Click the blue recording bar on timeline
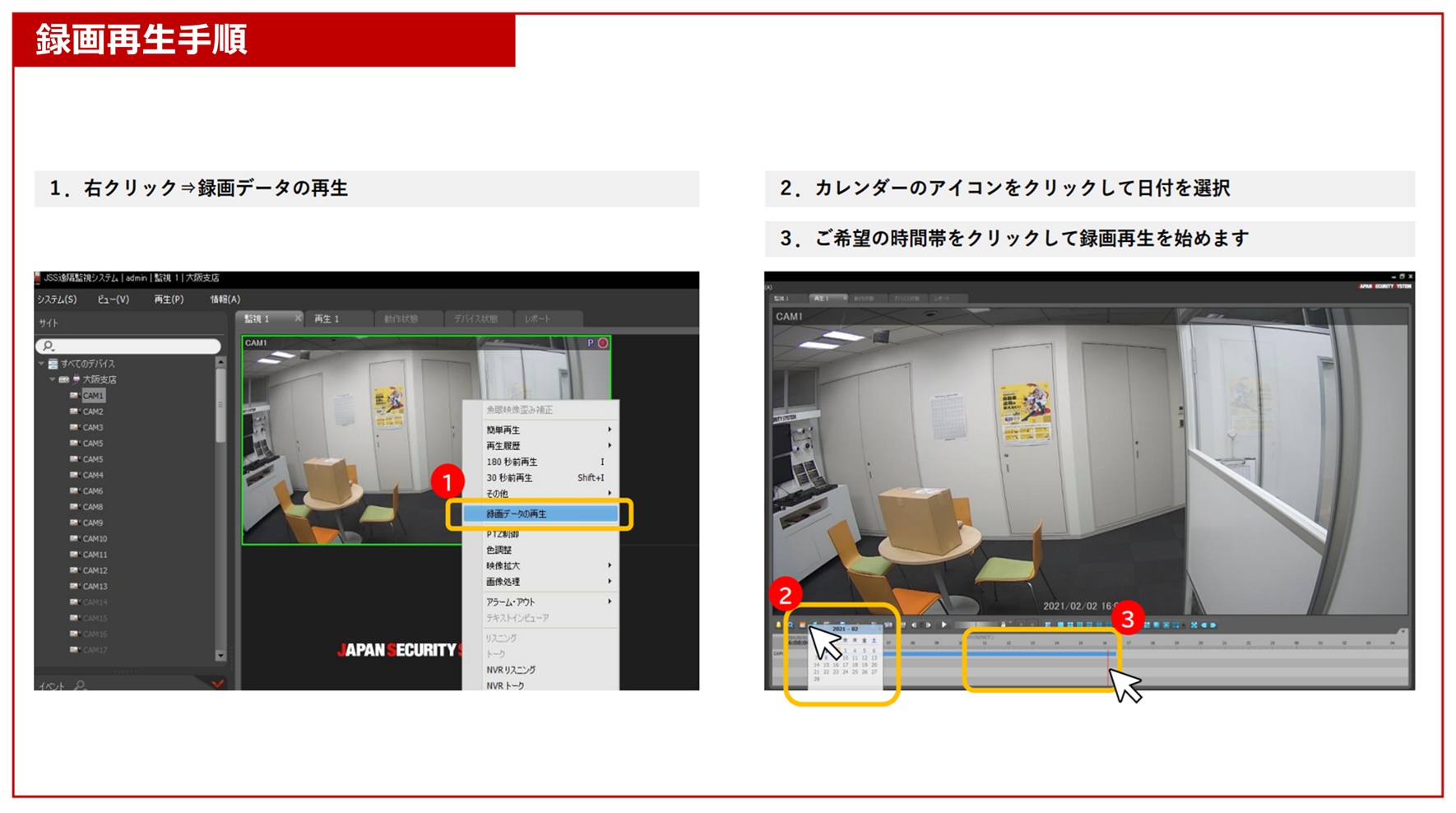The height and width of the screenshot is (813, 1456). tap(1036, 653)
